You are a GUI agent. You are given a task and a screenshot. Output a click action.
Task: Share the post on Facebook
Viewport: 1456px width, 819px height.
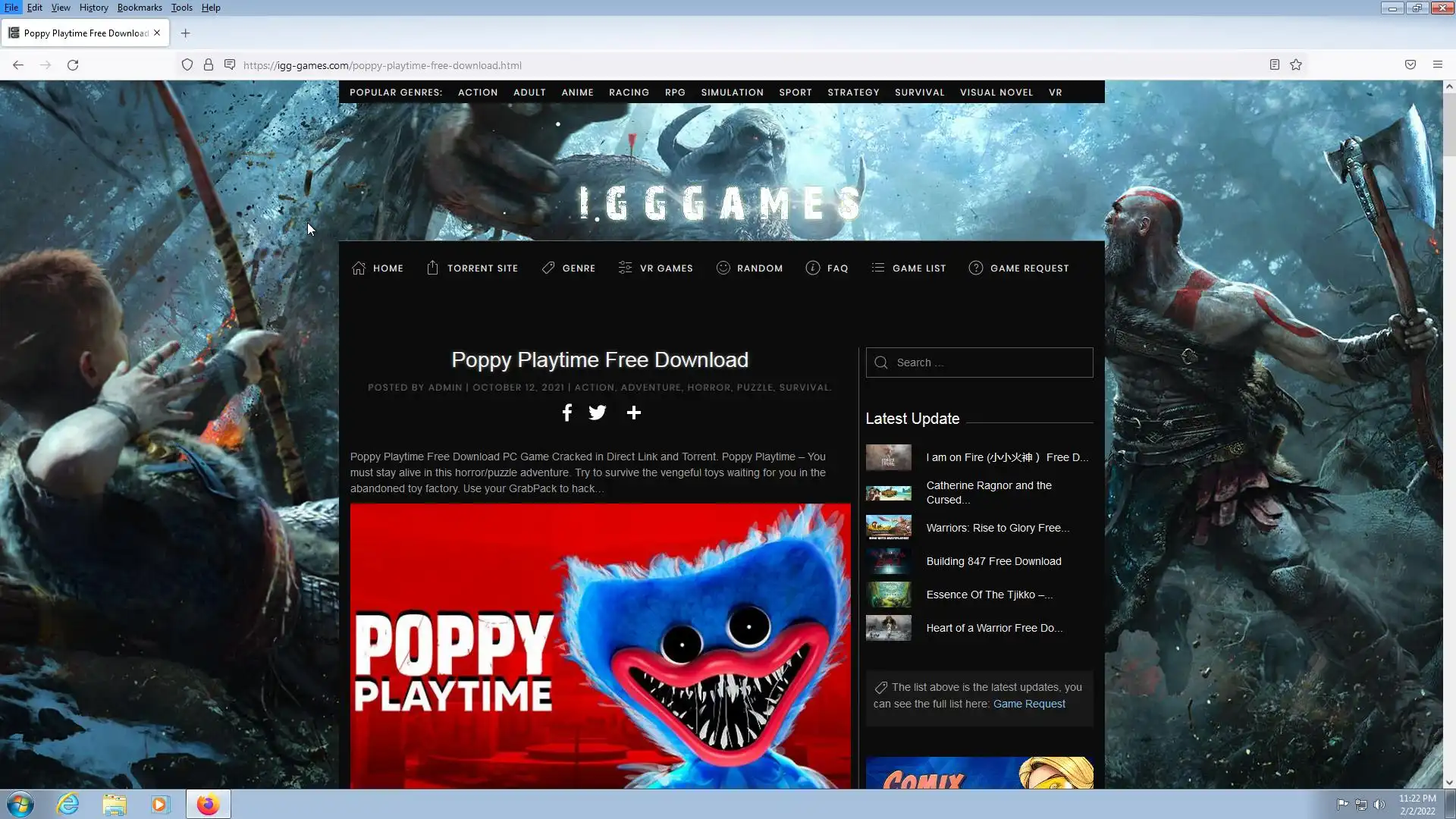566,413
